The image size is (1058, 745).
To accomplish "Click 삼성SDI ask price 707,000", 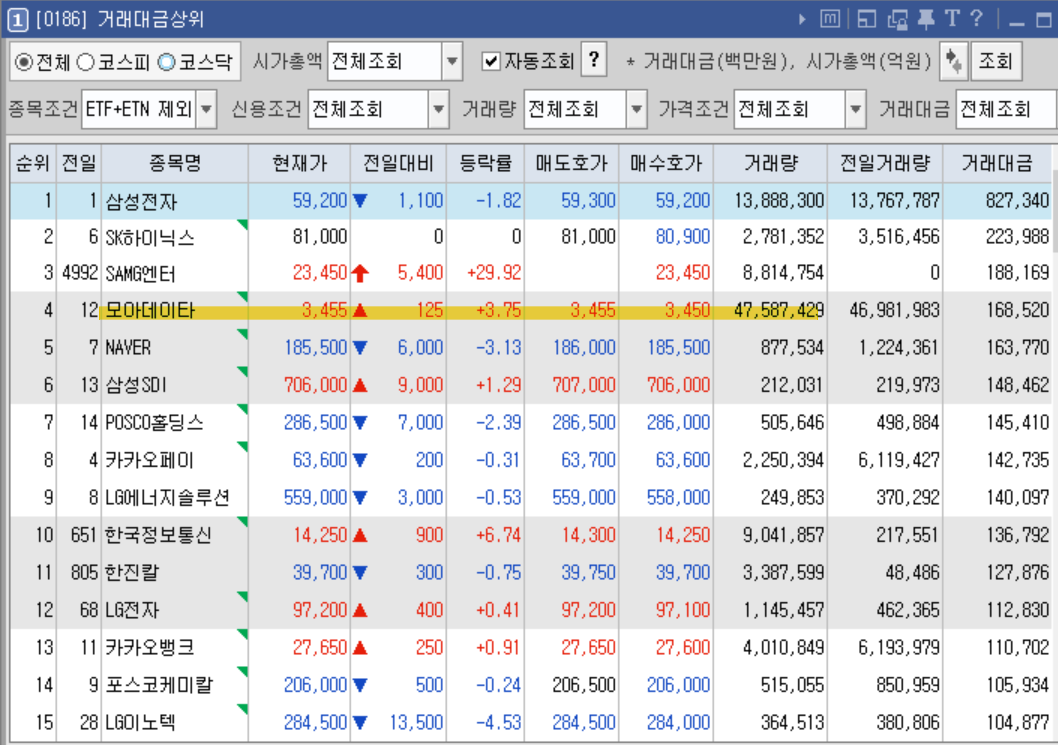I will pos(584,385).
